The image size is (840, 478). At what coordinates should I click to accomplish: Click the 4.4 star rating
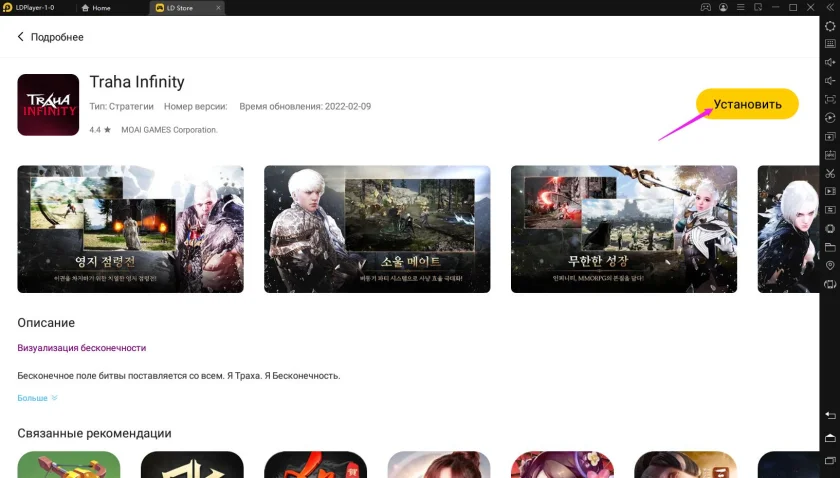(x=100, y=130)
